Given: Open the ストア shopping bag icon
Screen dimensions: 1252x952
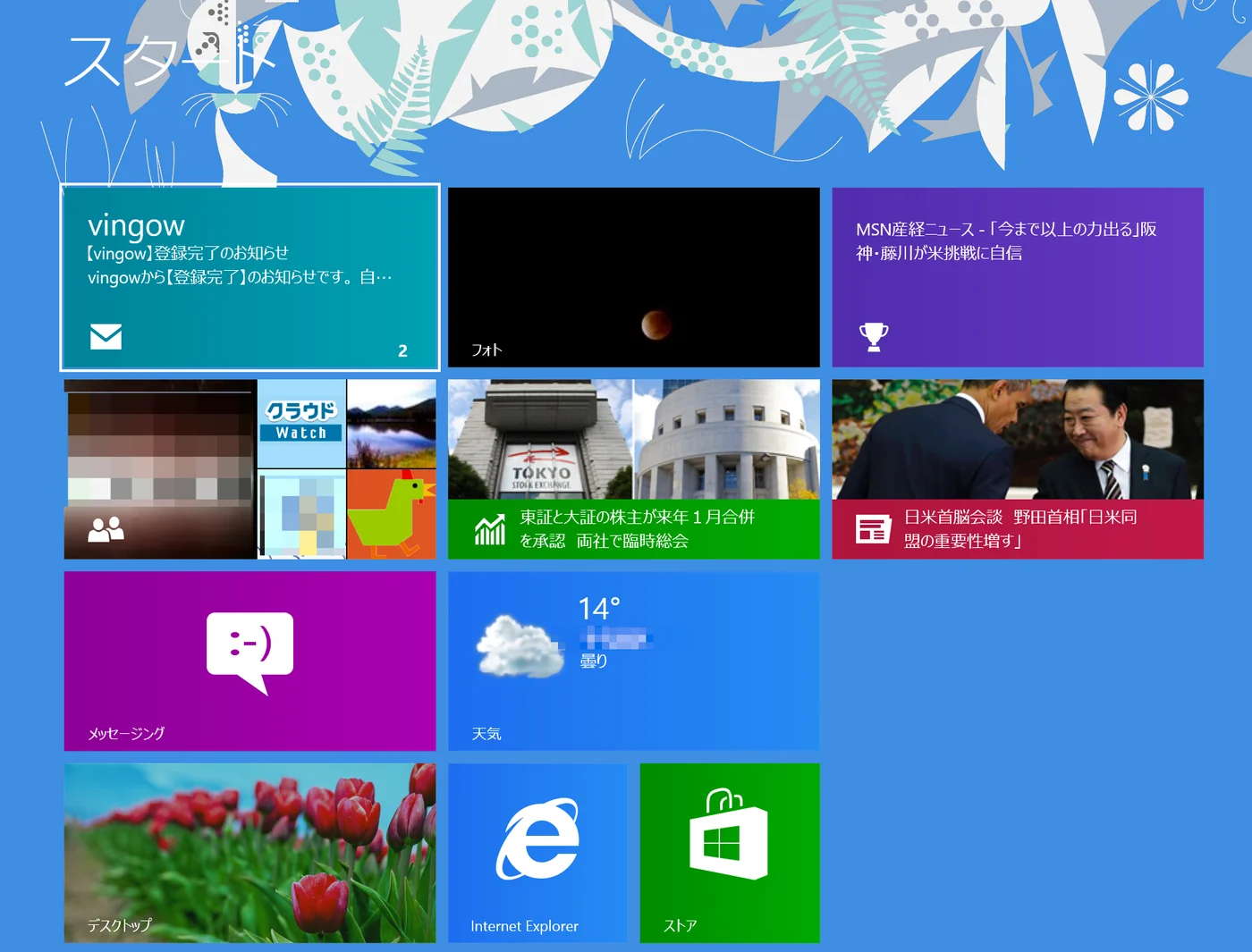Looking at the screenshot, I should (728, 834).
